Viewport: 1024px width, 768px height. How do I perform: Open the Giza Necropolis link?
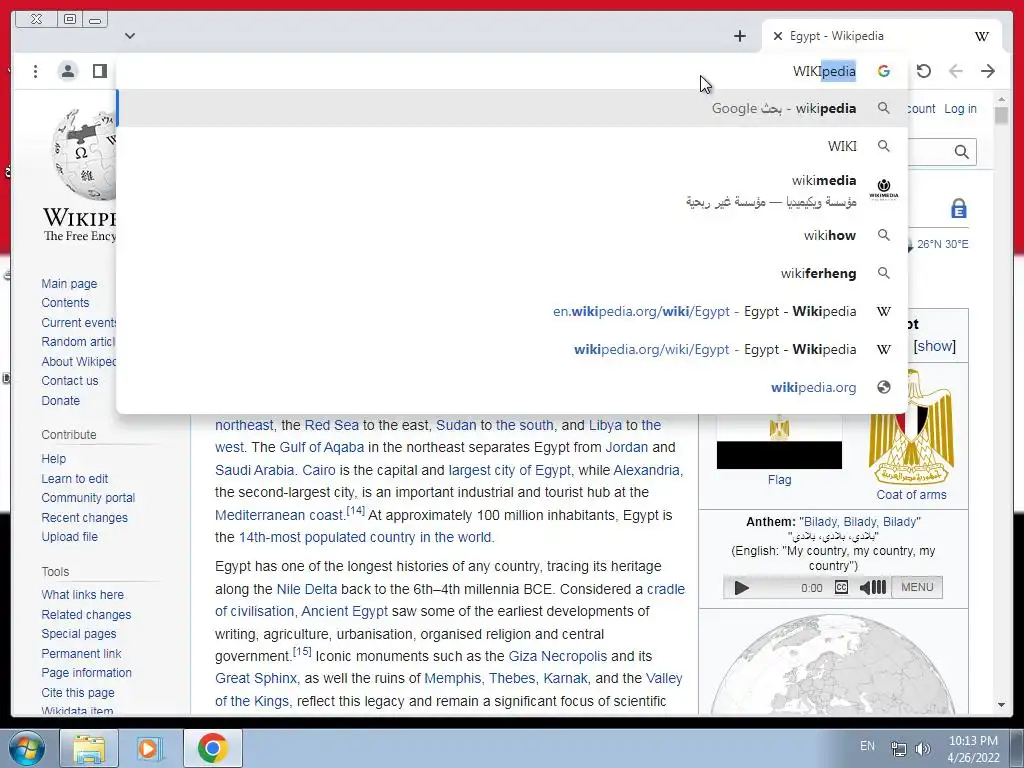tap(557, 656)
